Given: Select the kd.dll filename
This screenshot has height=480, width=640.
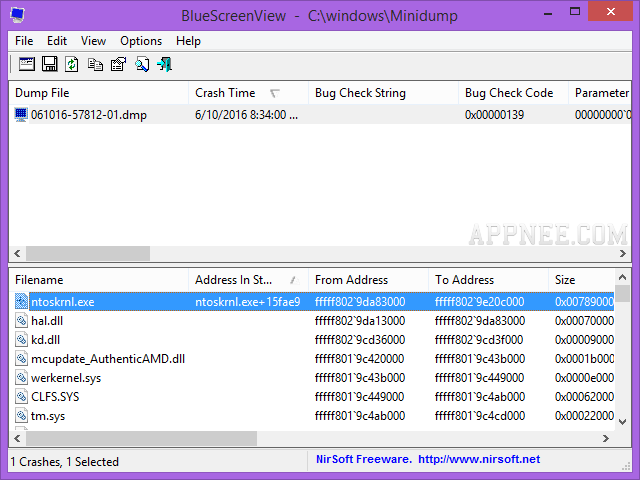Looking at the screenshot, I should (x=45, y=340).
